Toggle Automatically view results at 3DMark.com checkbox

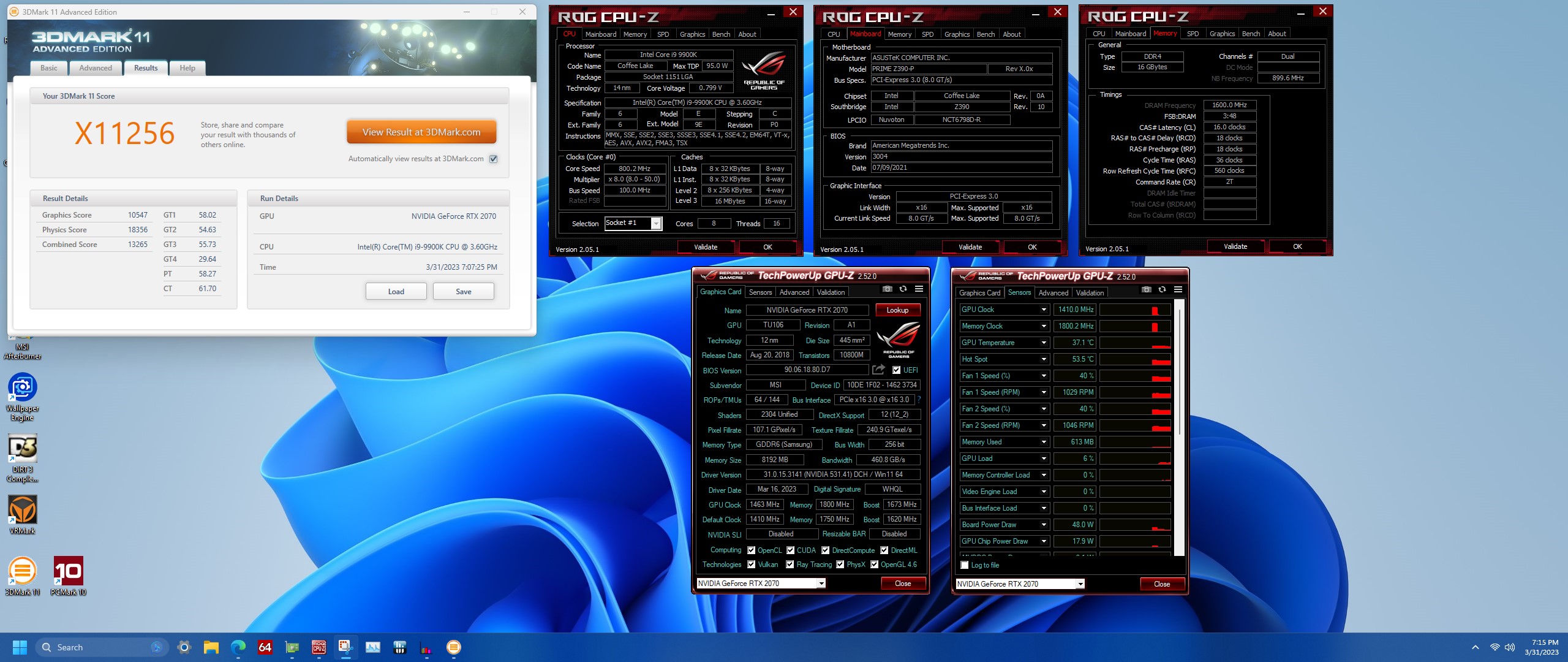(x=494, y=159)
